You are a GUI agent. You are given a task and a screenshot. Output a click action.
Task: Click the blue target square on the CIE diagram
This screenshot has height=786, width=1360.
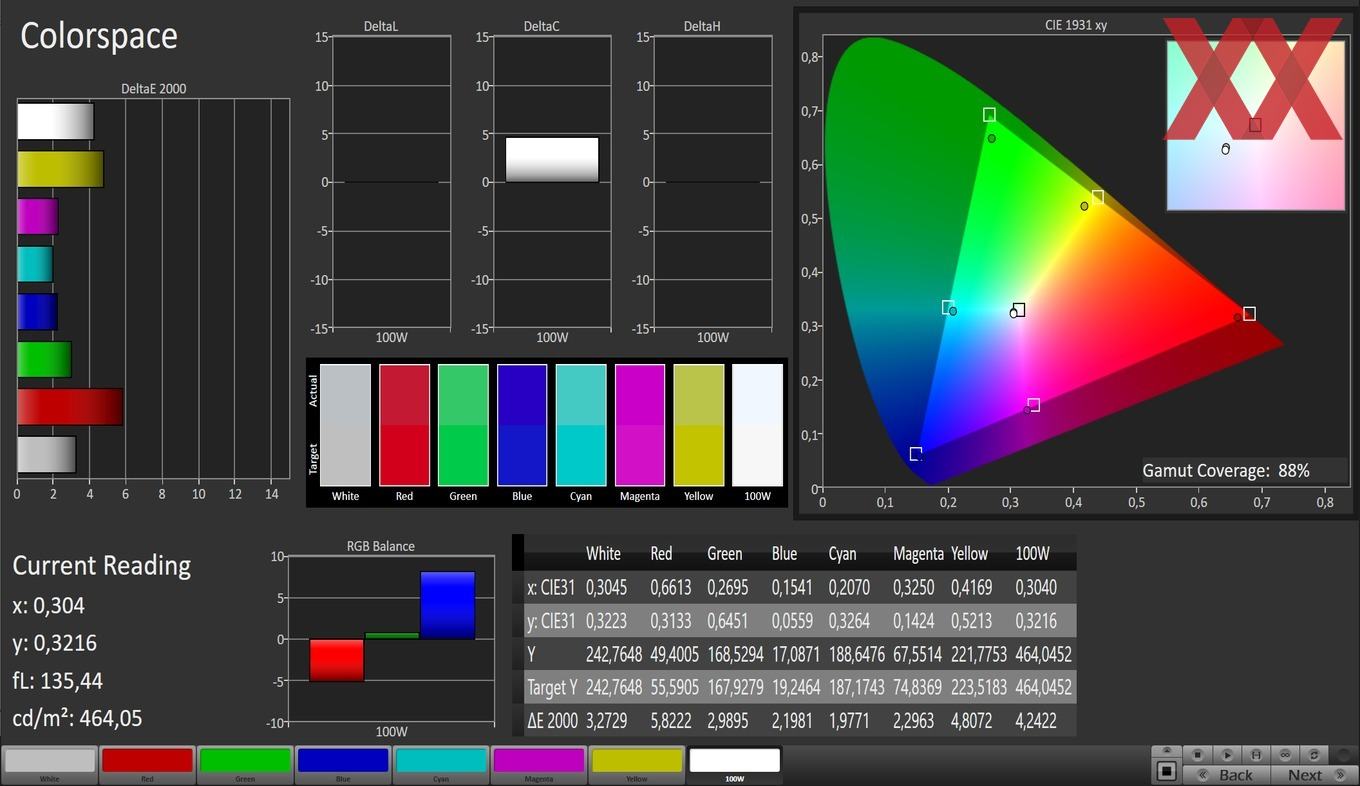[x=915, y=454]
